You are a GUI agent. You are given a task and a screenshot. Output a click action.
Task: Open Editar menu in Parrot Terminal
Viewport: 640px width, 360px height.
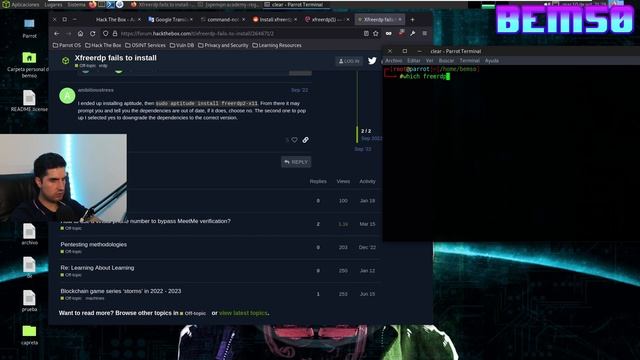(x=413, y=60)
